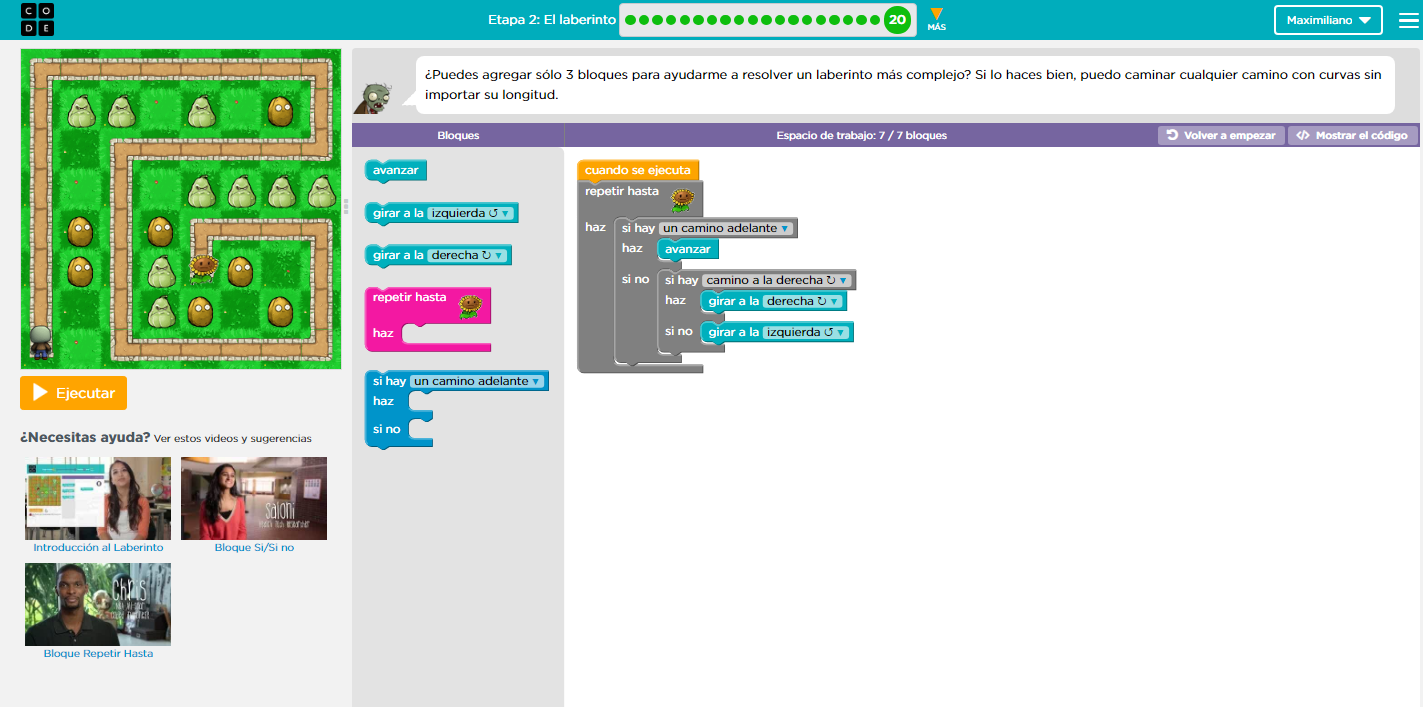1423x707 pixels.
Task: Open the Bloque Si/Si no link
Action: [254, 548]
